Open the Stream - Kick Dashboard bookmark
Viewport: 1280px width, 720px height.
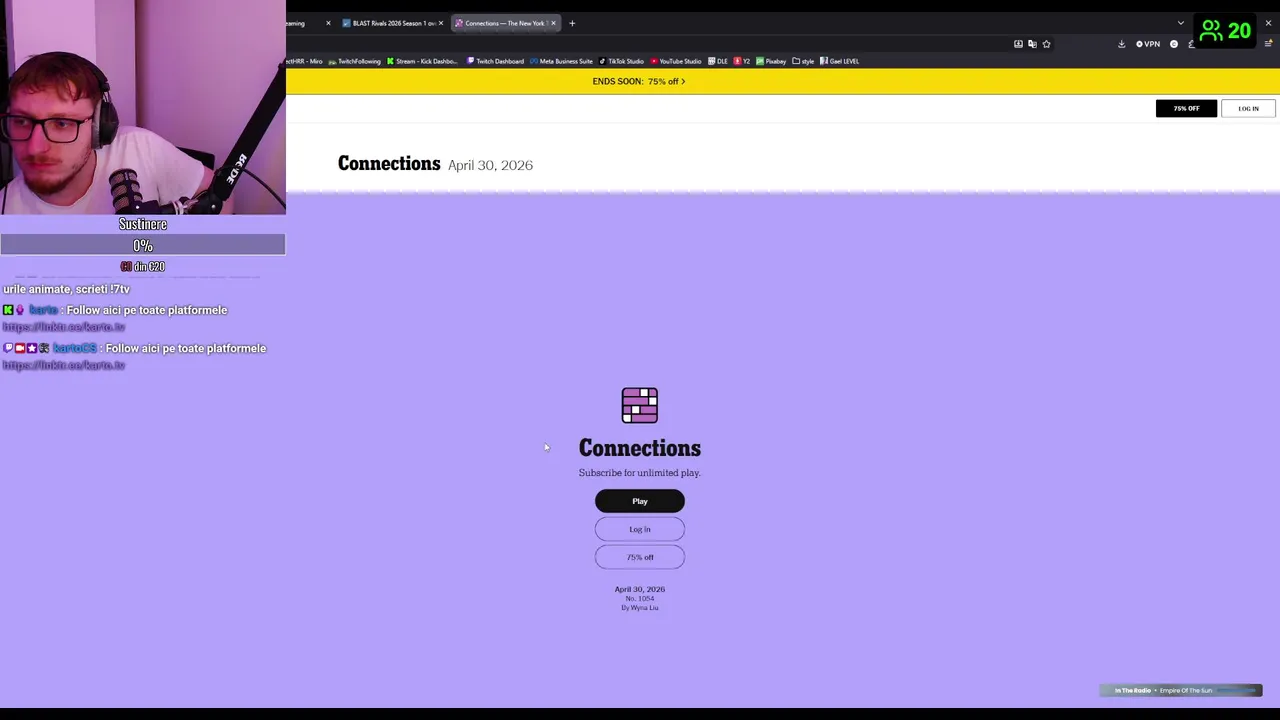(x=423, y=61)
